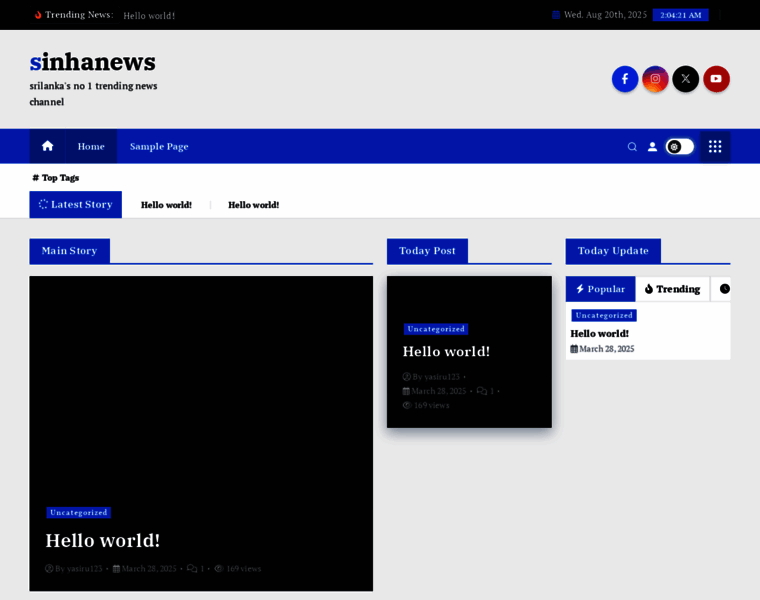Image resolution: width=760 pixels, height=600 pixels.
Task: Select the clock tab beside Trending
Action: pyautogui.click(x=724, y=289)
